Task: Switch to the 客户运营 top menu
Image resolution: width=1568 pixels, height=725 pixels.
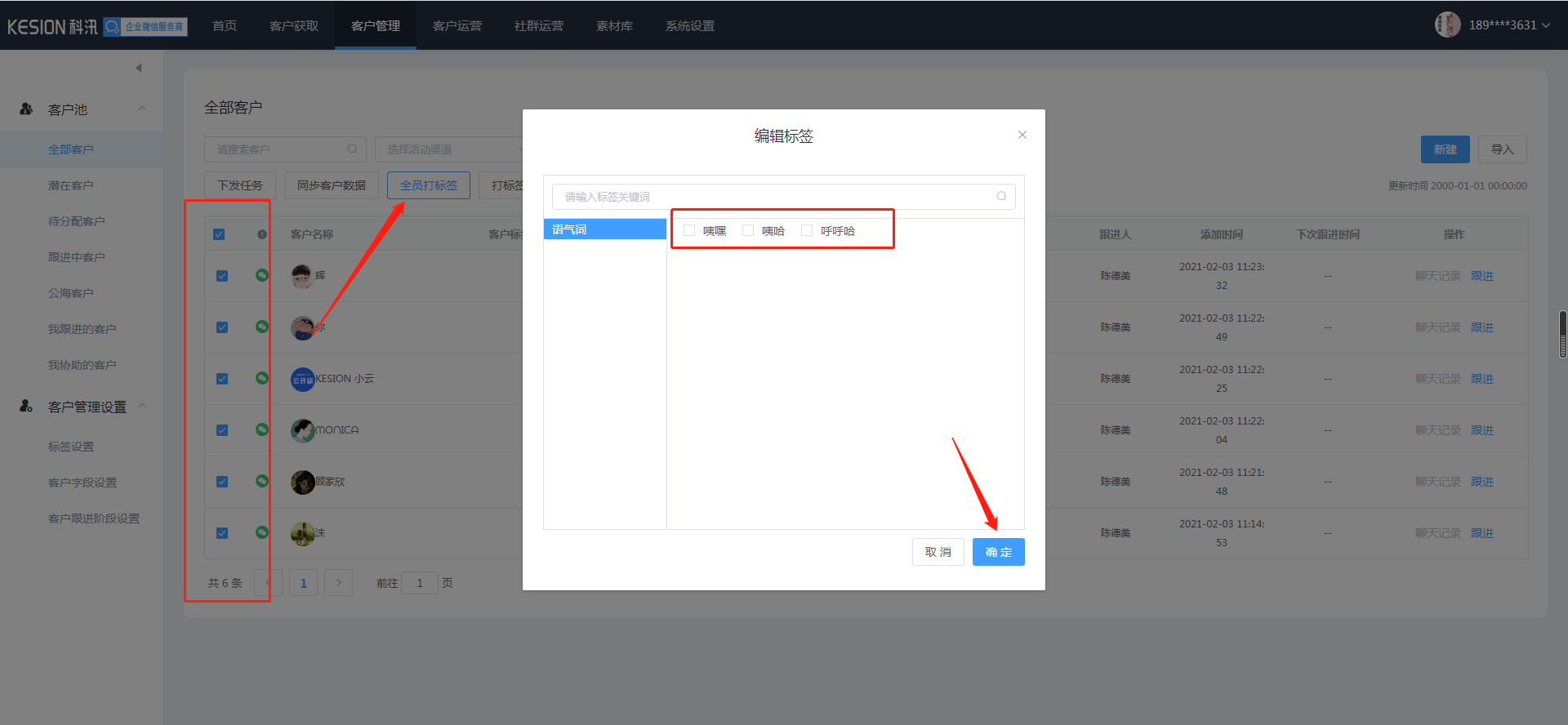Action: pos(457,26)
